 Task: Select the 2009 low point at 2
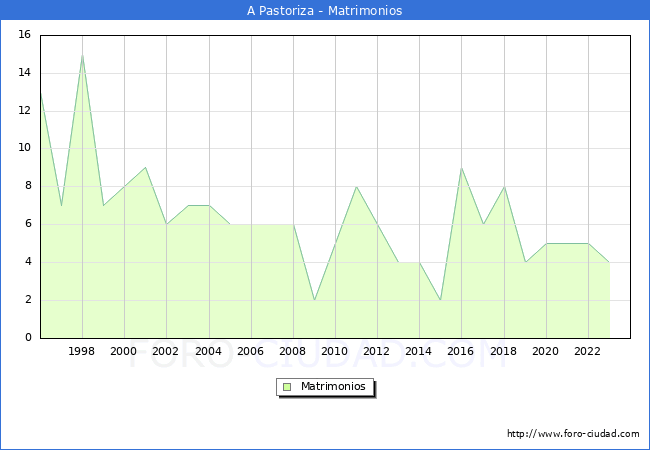click(314, 300)
